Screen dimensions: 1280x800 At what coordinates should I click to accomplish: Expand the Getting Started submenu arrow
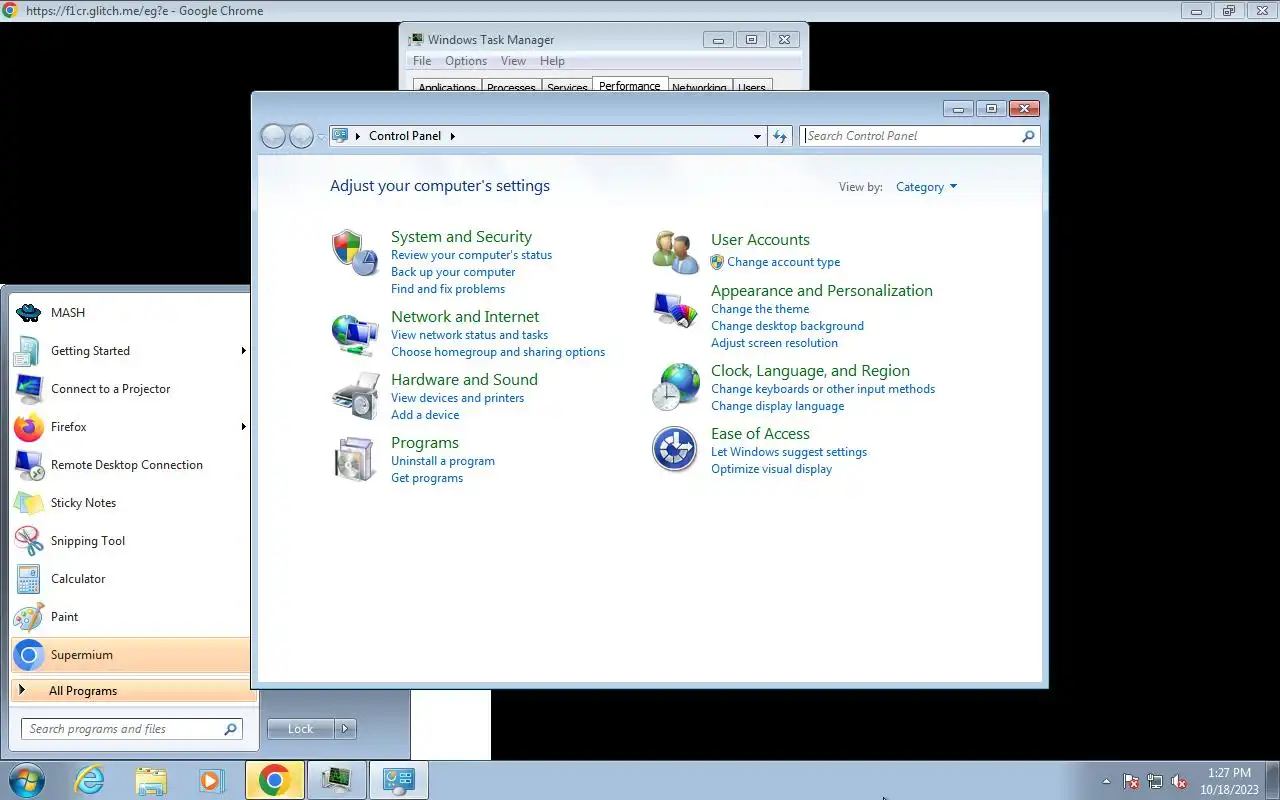[243, 351]
